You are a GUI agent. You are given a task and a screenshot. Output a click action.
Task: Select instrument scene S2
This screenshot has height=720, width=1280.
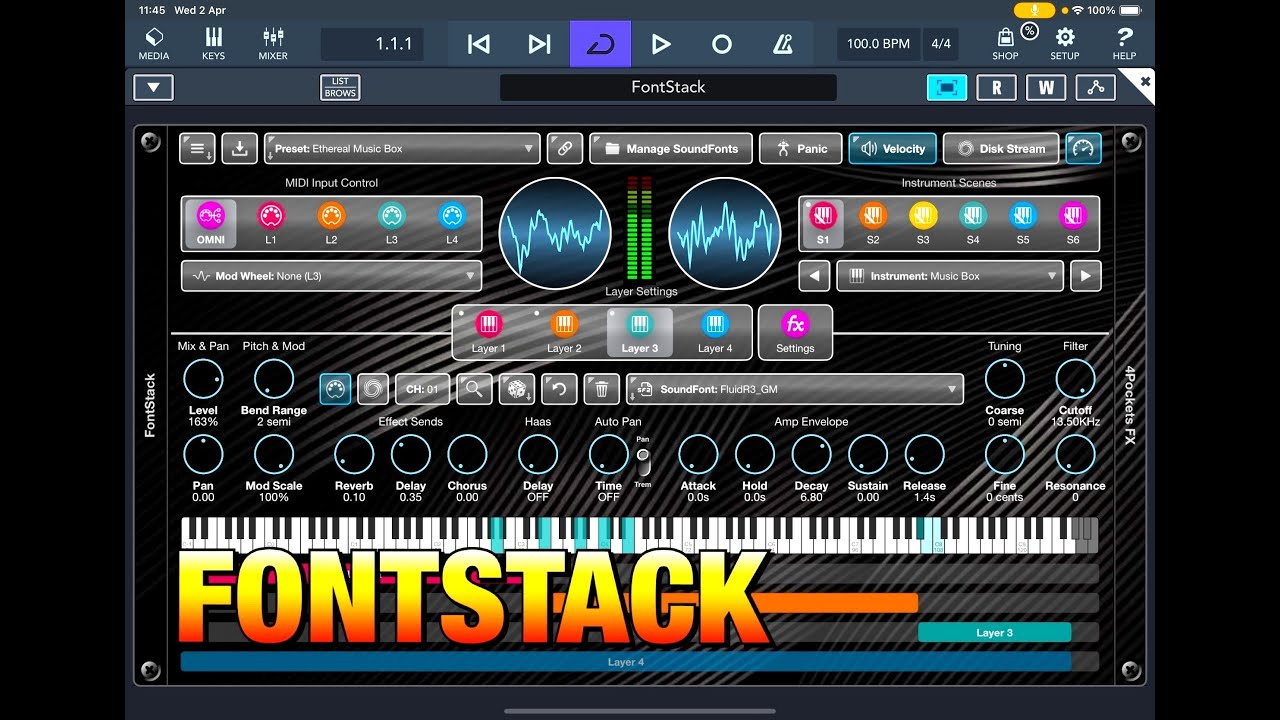[x=873, y=223]
